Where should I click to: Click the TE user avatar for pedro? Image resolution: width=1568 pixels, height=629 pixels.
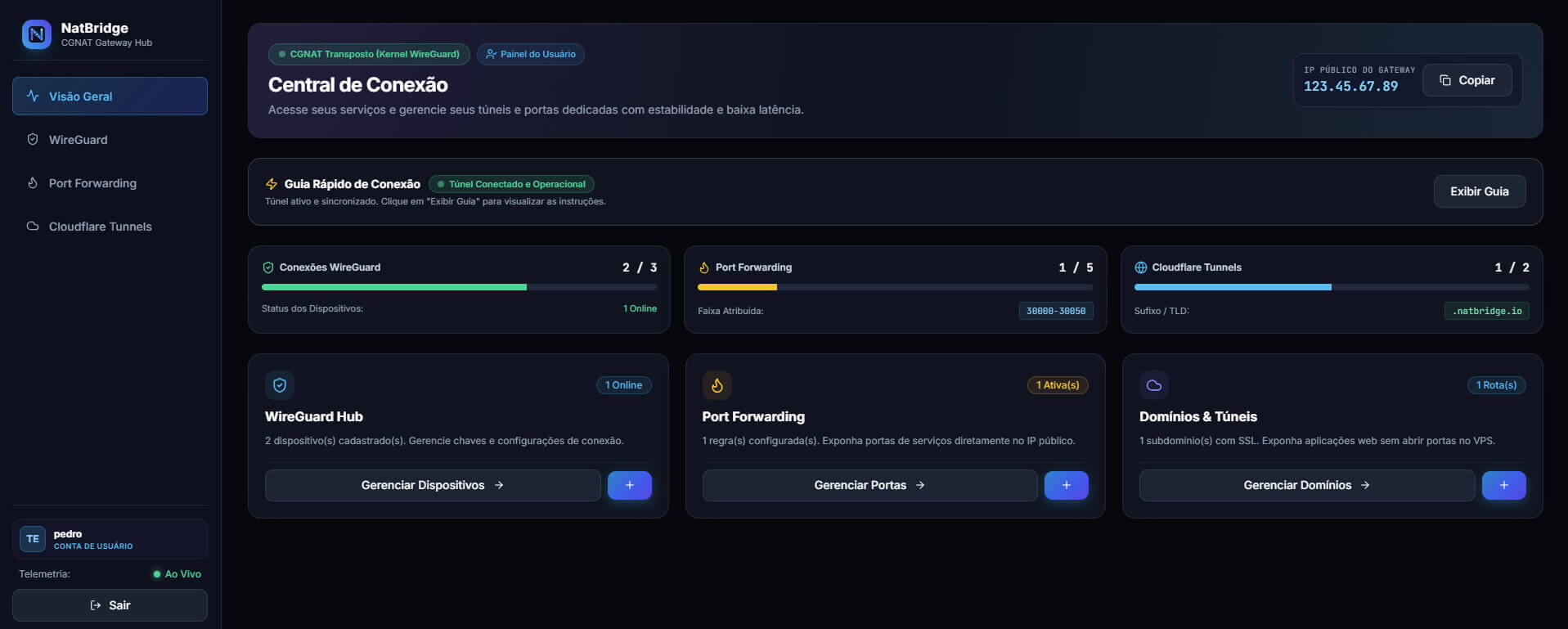[33, 539]
